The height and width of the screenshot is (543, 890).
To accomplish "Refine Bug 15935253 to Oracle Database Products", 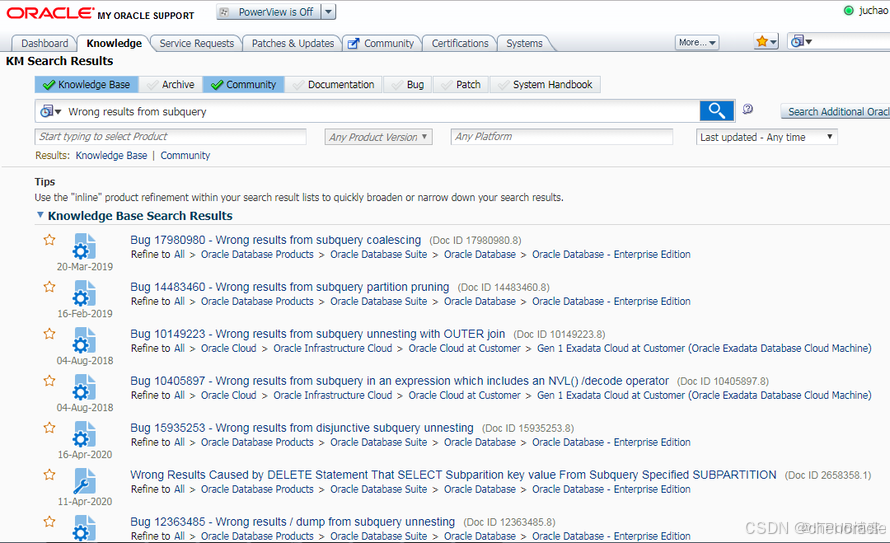I will [257, 442].
